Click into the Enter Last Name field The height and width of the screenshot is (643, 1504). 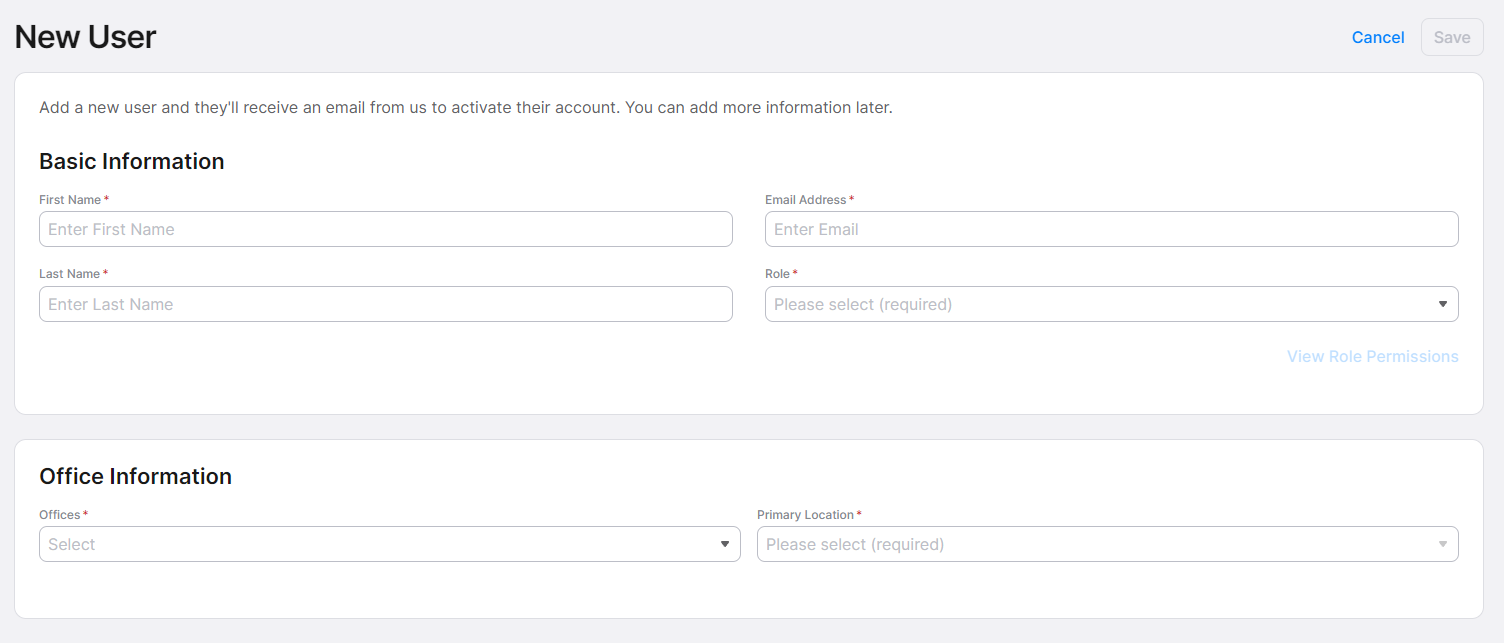coord(385,304)
